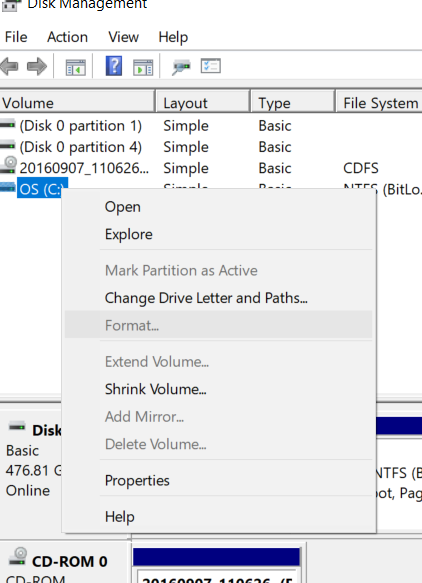The width and height of the screenshot is (422, 583).
Task: Open the Action menu
Action: click(67, 37)
